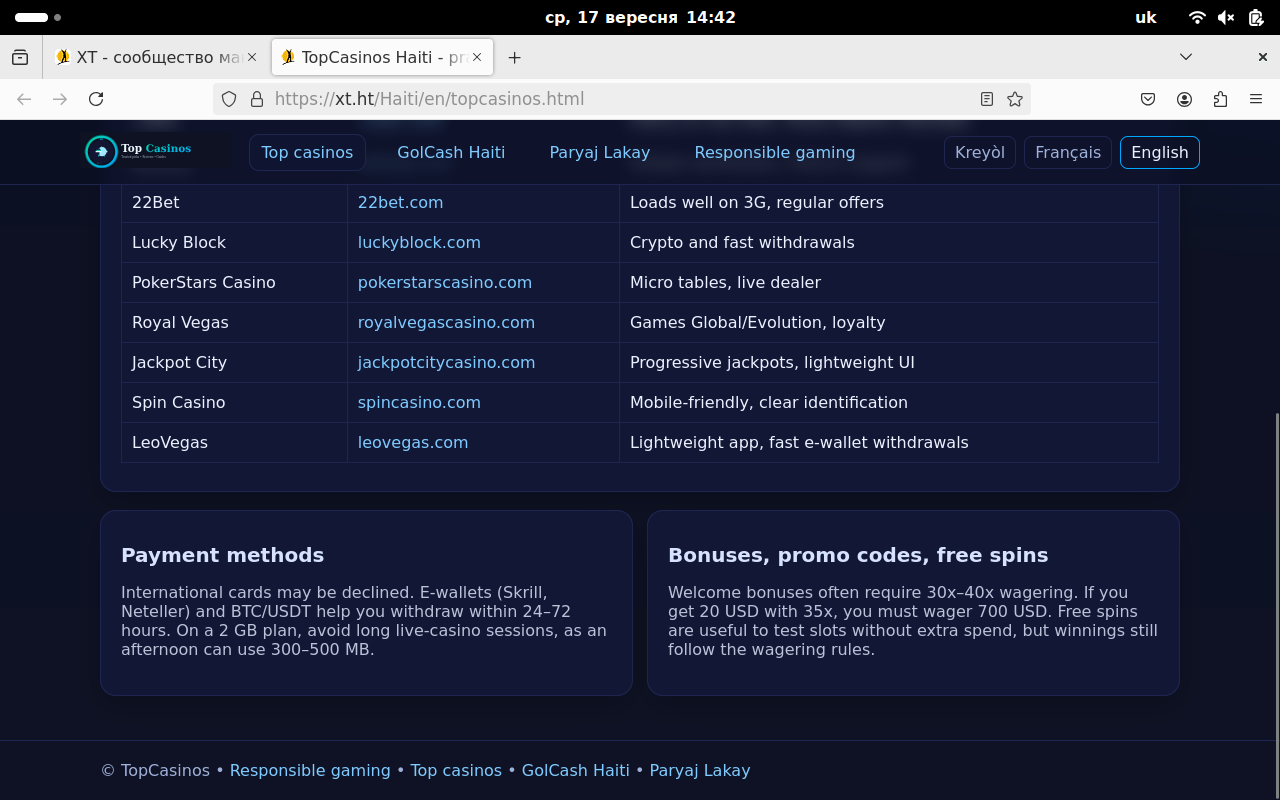Viewport: 1280px width, 800px height.
Task: Open the luckyblock.com link
Action: 419,242
